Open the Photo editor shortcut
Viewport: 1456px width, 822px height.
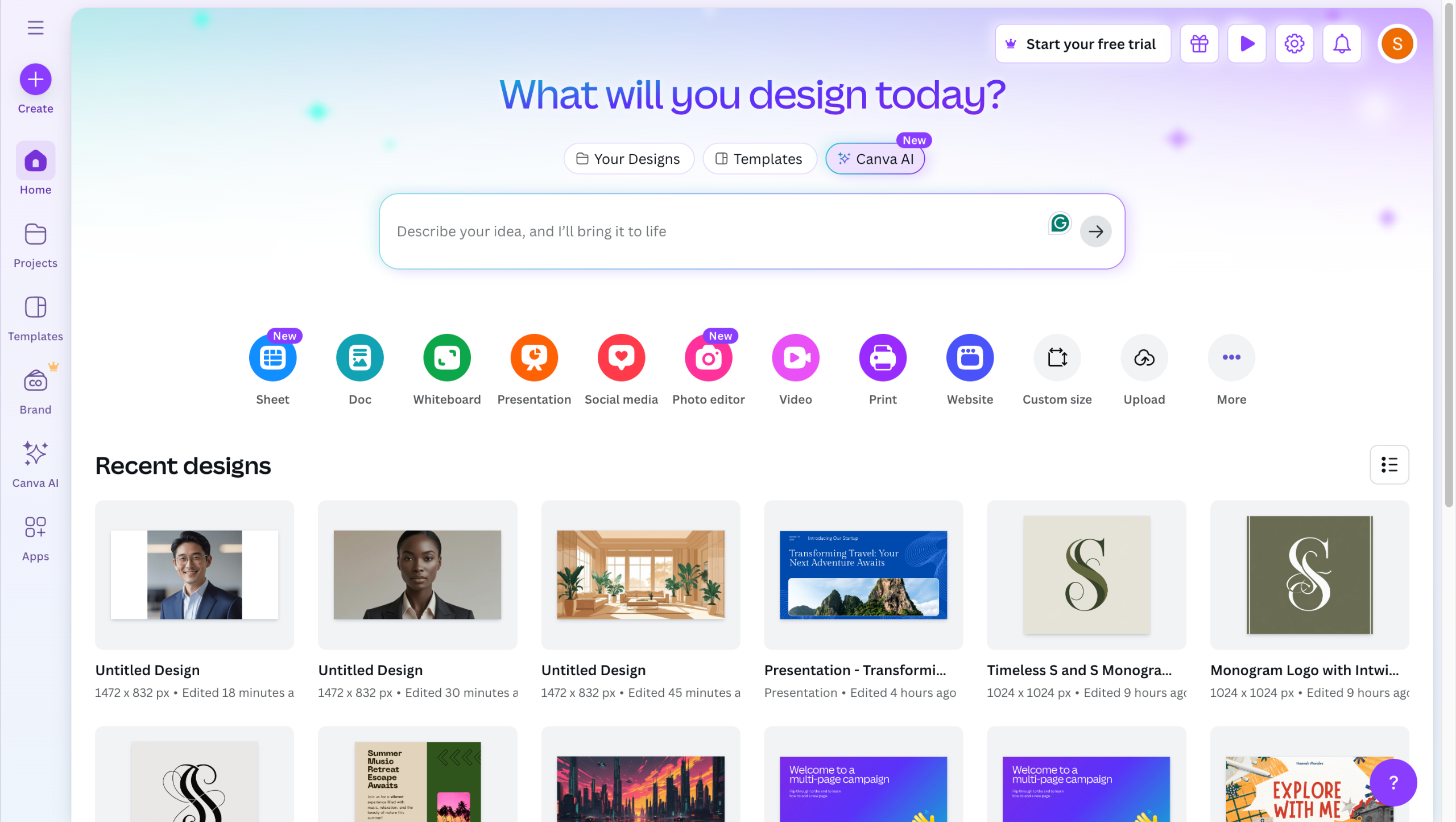point(709,357)
